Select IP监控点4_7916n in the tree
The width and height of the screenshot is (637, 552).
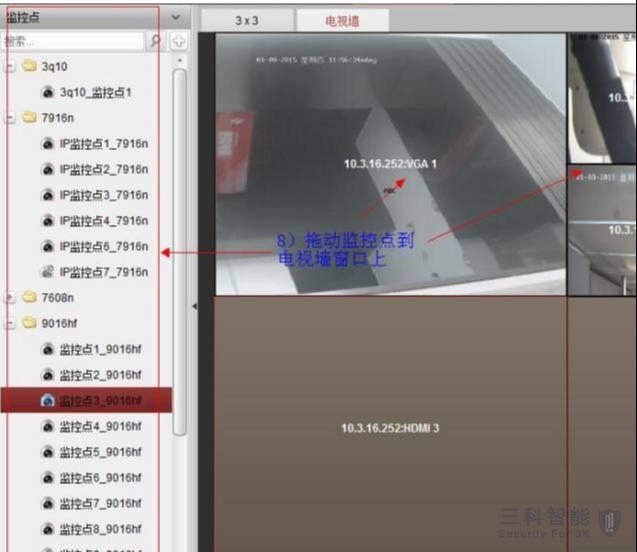pyautogui.click(x=103, y=221)
